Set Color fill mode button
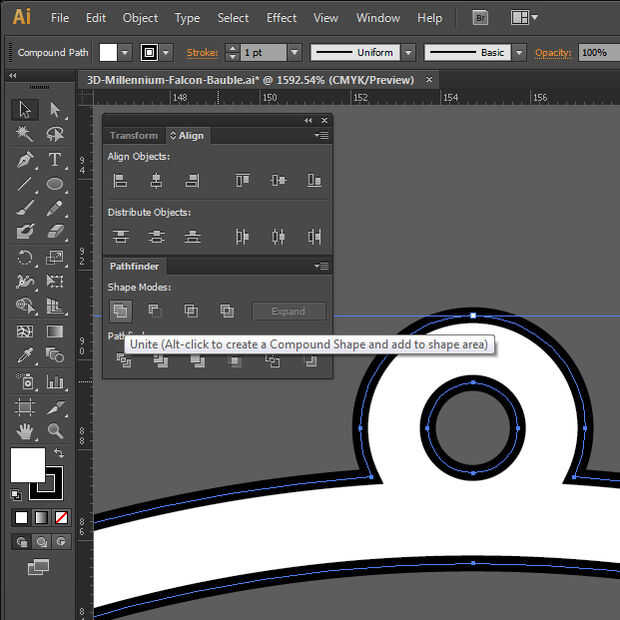The image size is (620, 620). click(x=21, y=518)
